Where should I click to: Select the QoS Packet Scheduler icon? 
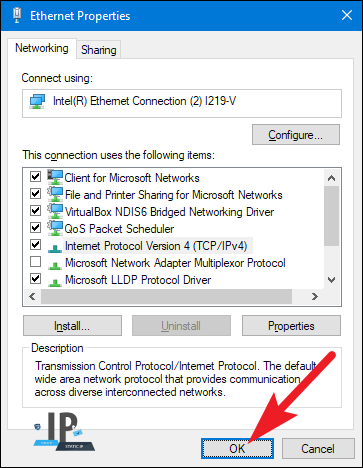tap(55, 228)
